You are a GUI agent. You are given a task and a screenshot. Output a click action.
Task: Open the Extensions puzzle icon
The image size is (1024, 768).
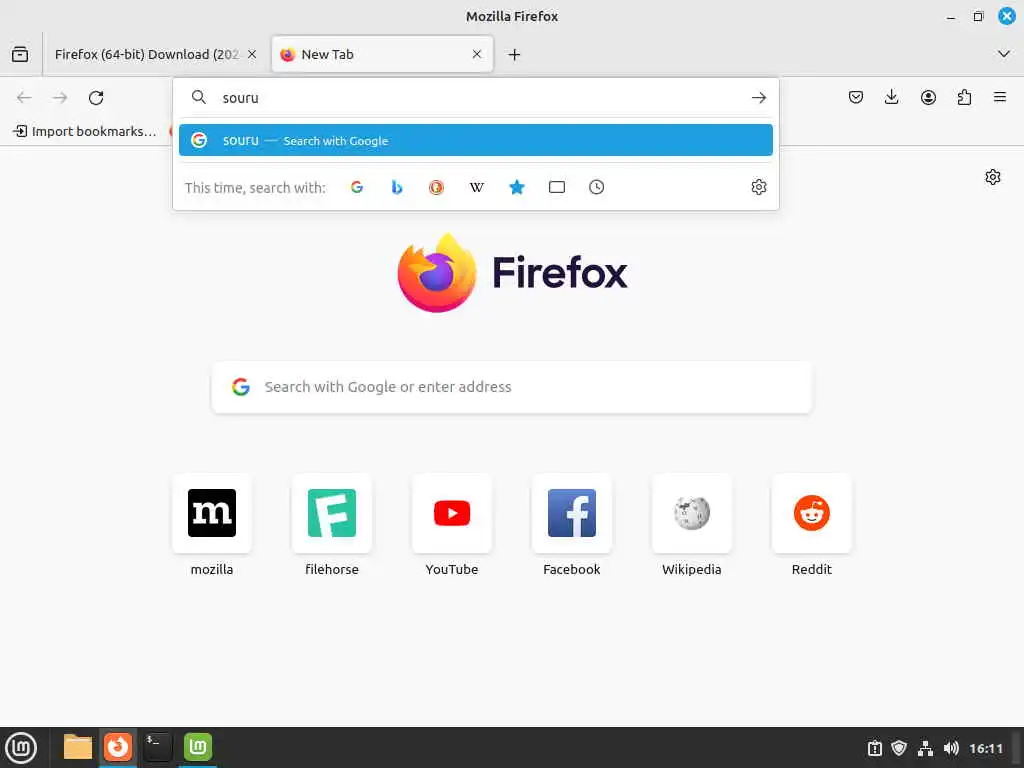pyautogui.click(x=964, y=98)
